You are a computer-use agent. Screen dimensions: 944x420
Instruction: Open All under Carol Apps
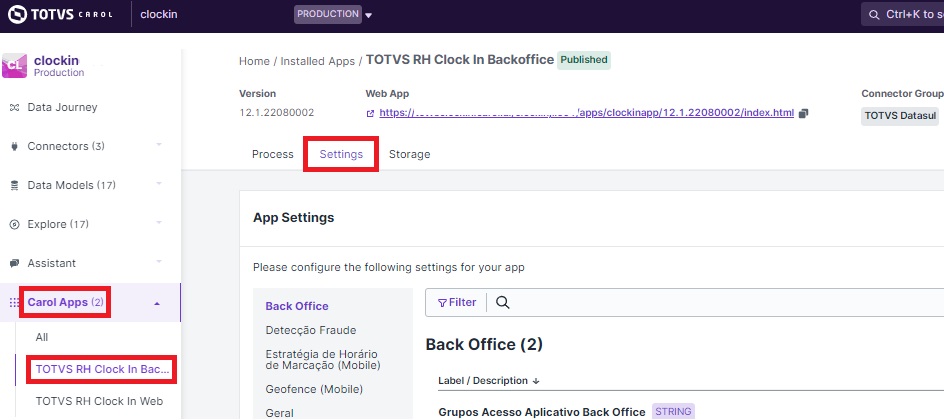pyautogui.click(x=42, y=337)
